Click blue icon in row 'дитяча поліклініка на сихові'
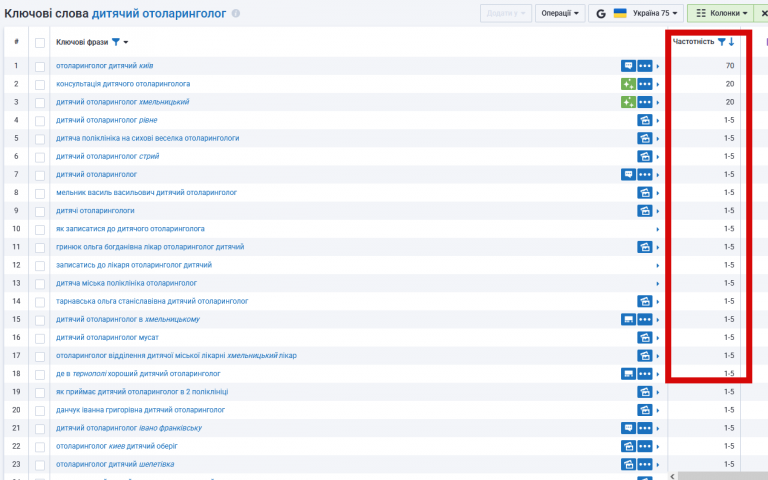 click(645, 138)
